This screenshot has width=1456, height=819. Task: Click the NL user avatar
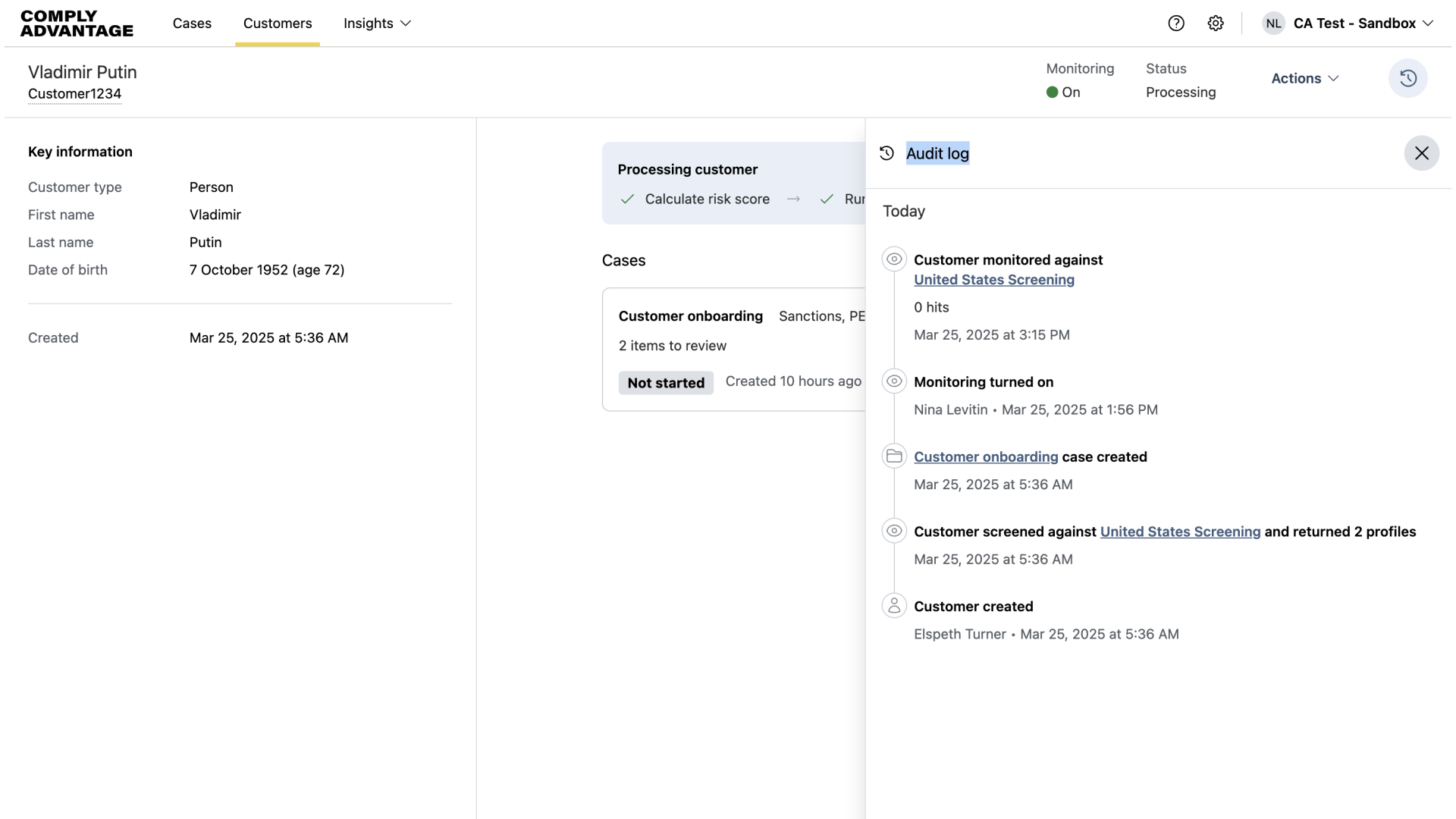[x=1273, y=24]
